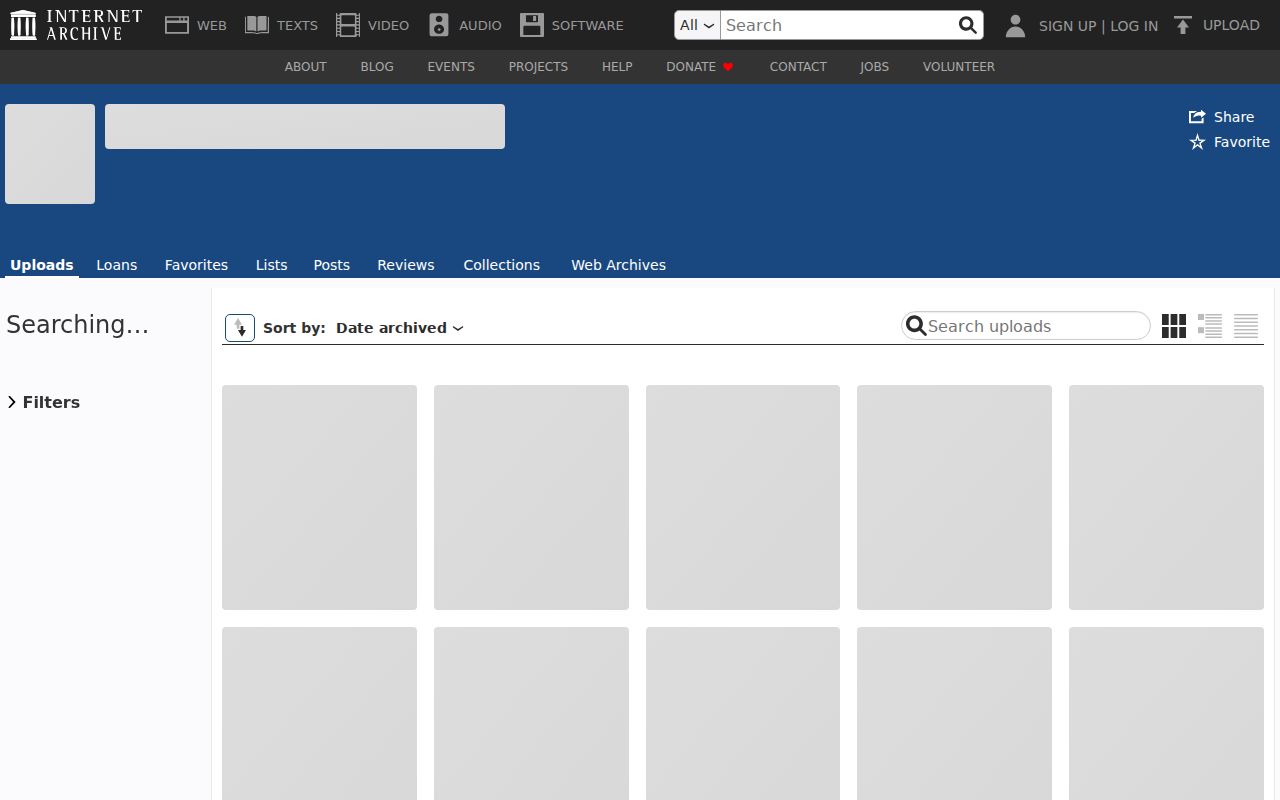Open the VOLUNTEER link
1280x800 pixels.
pyautogui.click(x=959, y=67)
